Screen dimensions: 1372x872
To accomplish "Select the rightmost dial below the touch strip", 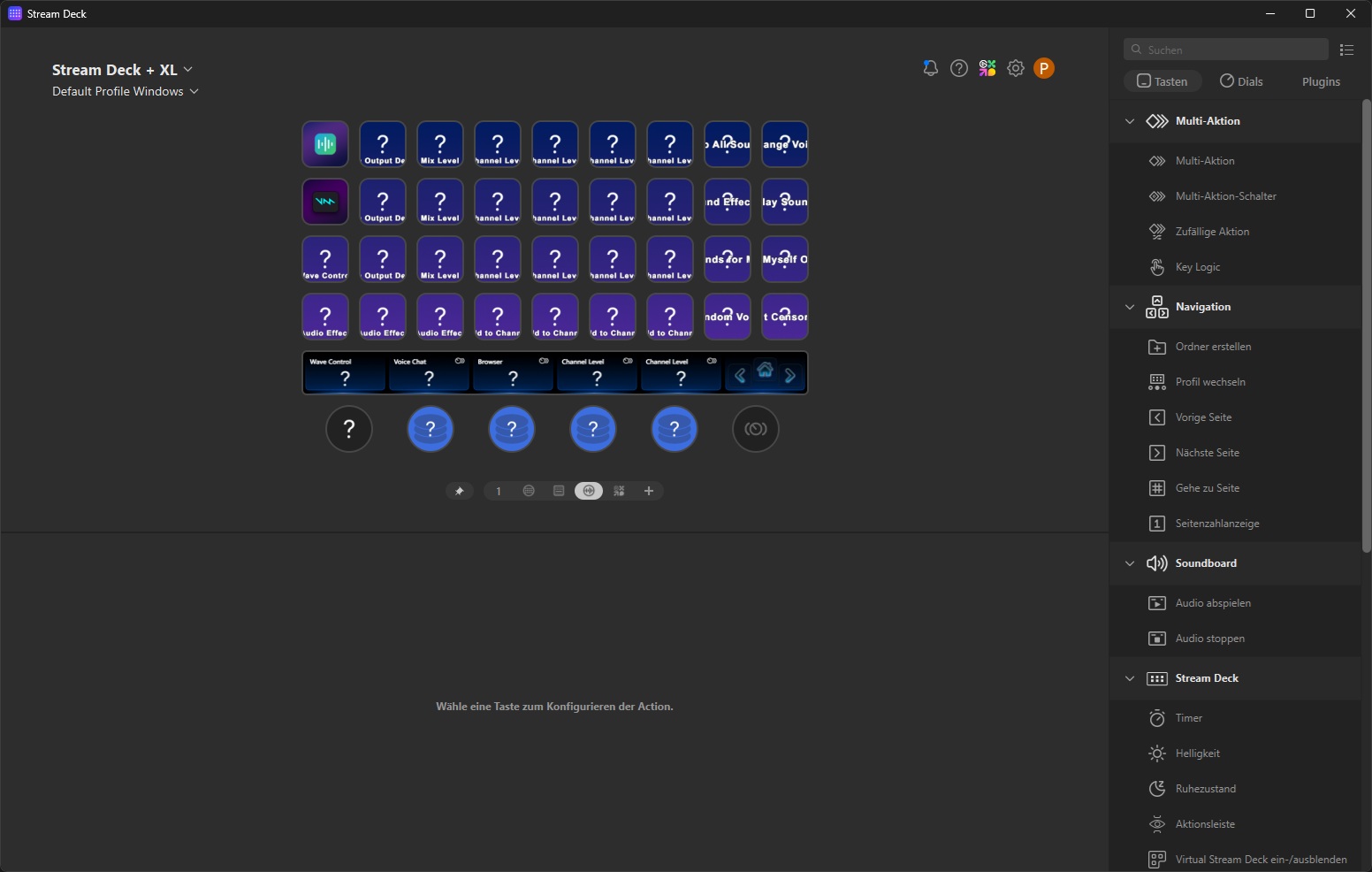I will (x=756, y=429).
